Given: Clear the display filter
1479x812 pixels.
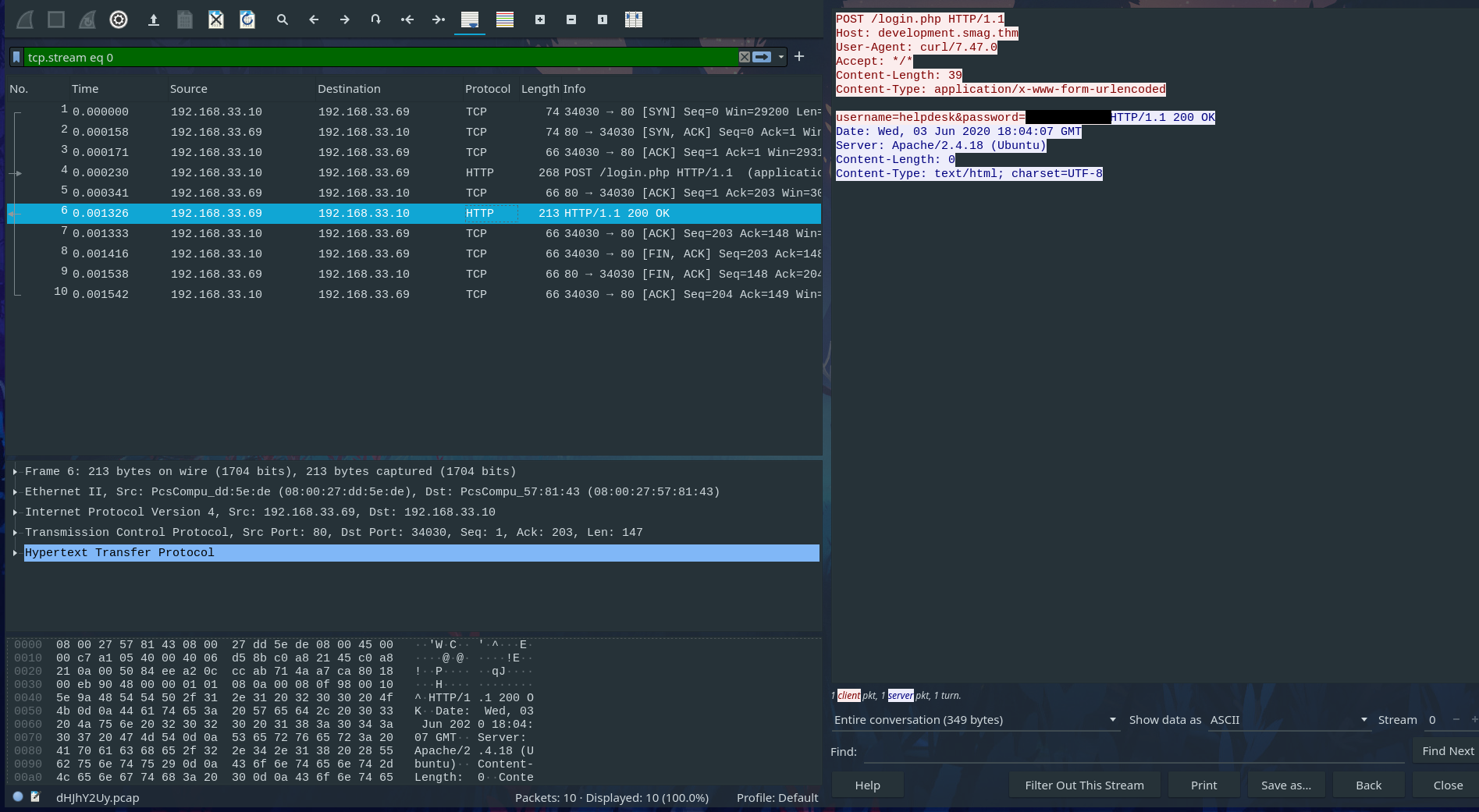Looking at the screenshot, I should (745, 57).
